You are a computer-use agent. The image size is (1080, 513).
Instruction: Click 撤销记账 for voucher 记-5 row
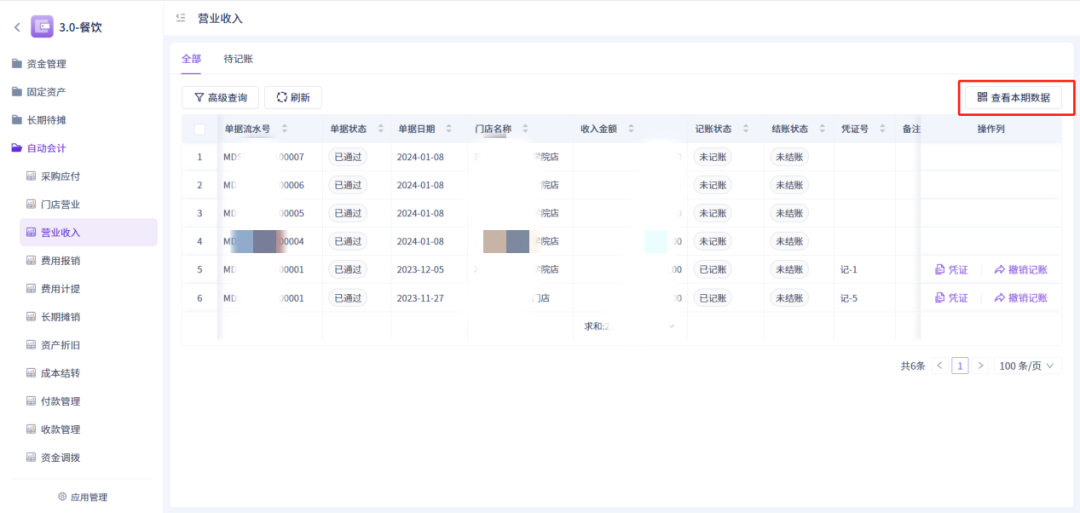[x=1021, y=298]
